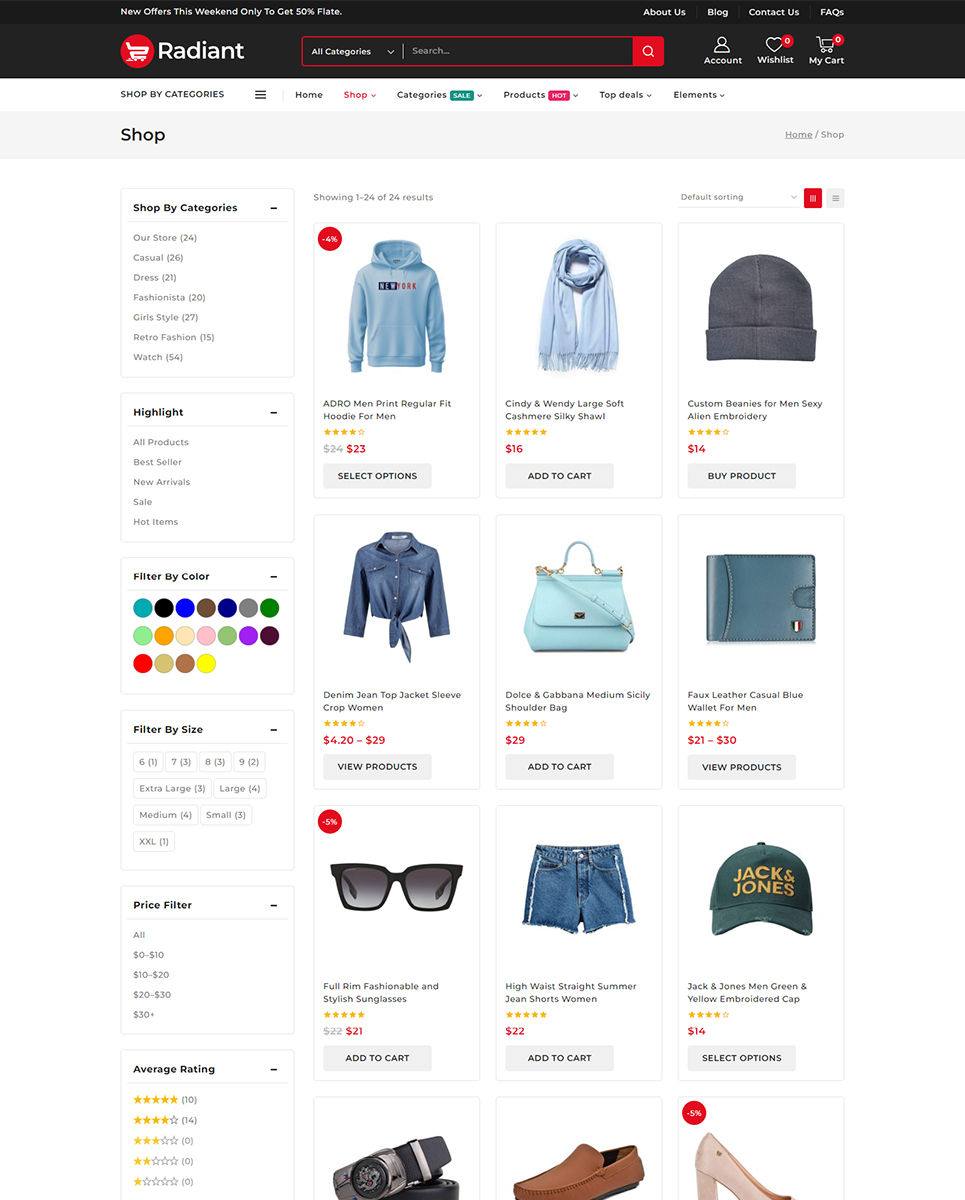This screenshot has width=965, height=1200.
Task: Collapse the Filter By Color panel
Action: click(x=274, y=577)
